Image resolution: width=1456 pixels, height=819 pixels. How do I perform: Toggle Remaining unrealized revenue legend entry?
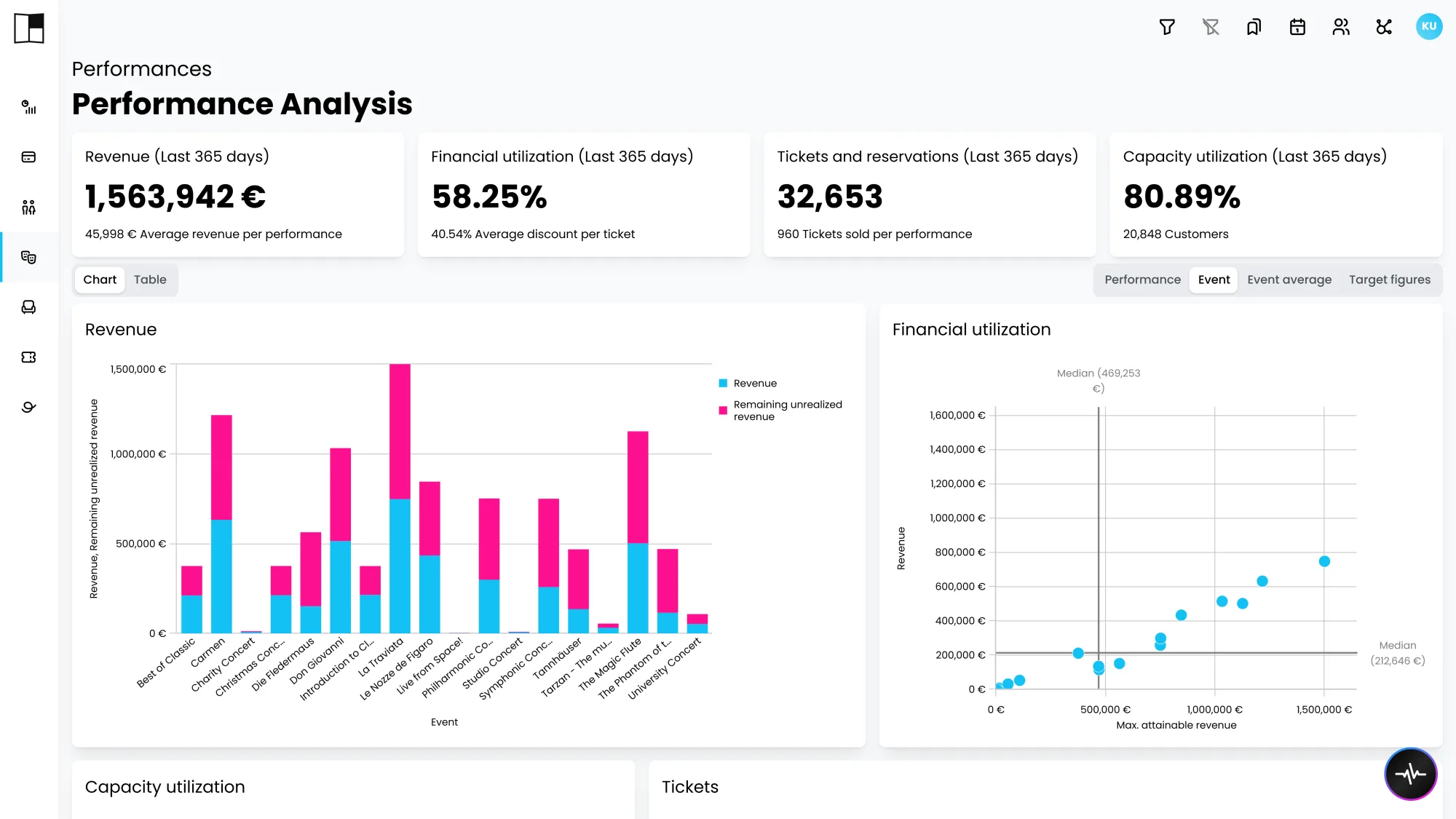tap(781, 411)
